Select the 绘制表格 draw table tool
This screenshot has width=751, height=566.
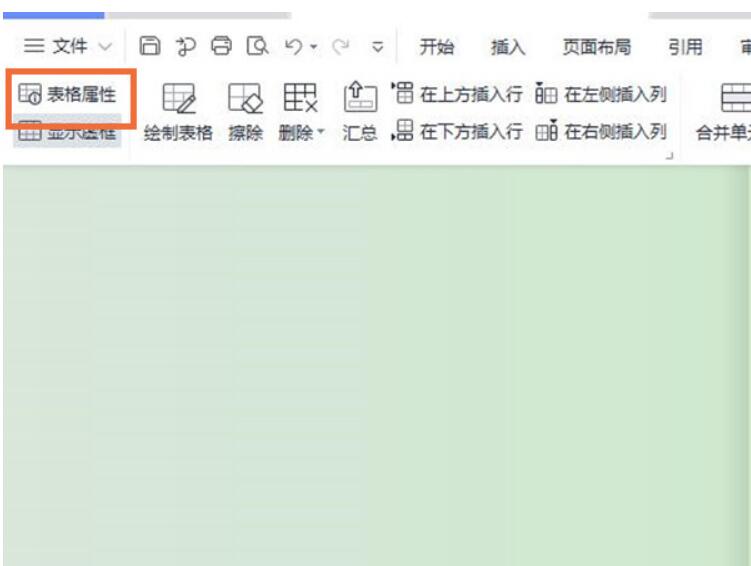tap(178, 112)
